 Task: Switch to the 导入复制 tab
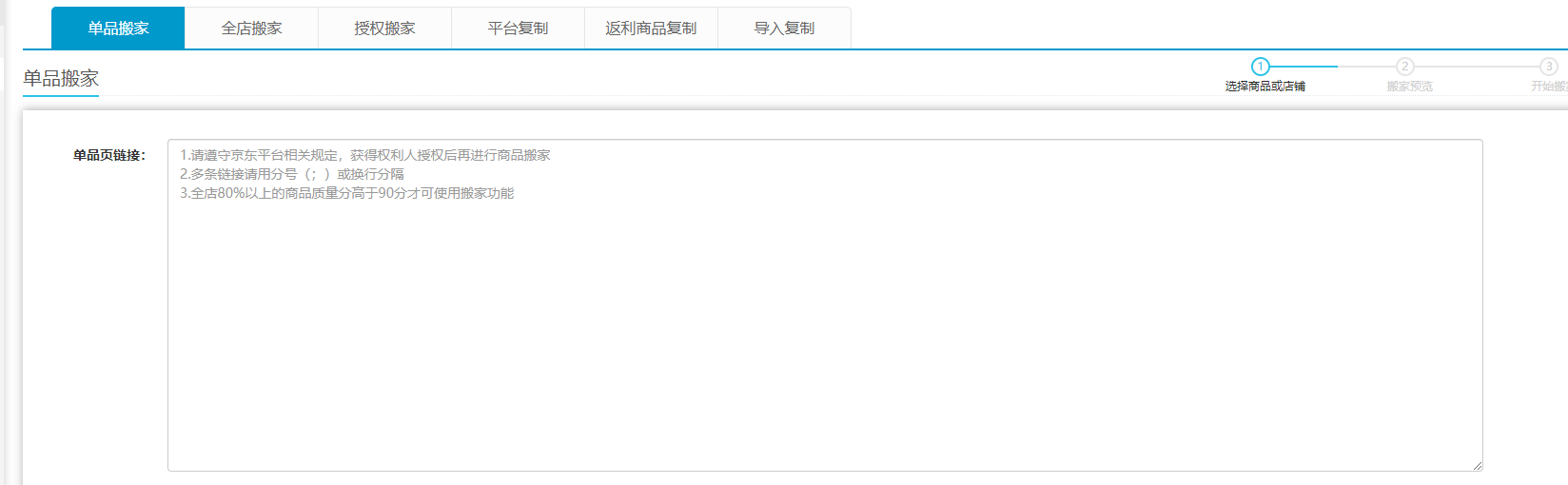coord(784,29)
